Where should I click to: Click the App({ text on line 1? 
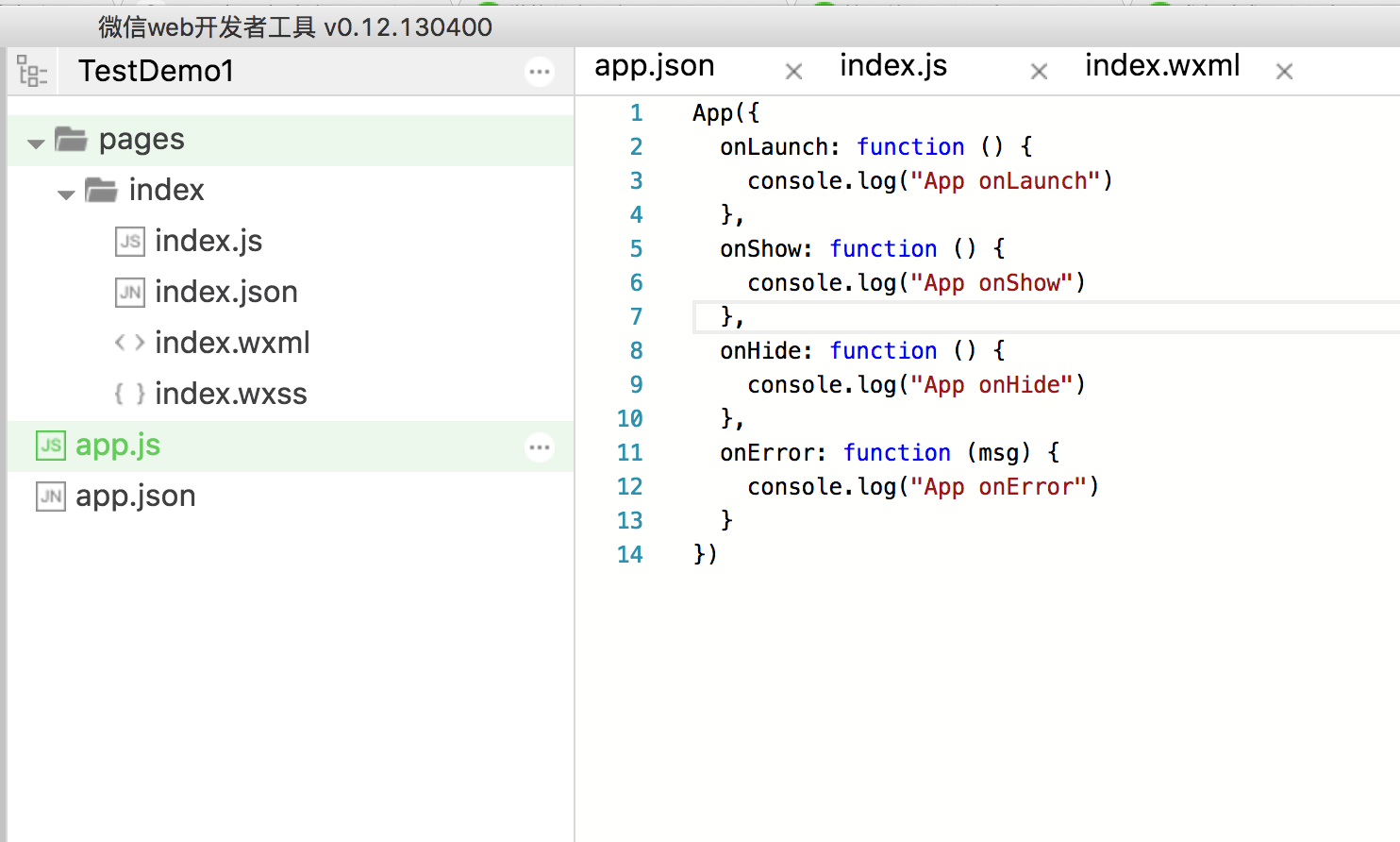coord(726,113)
